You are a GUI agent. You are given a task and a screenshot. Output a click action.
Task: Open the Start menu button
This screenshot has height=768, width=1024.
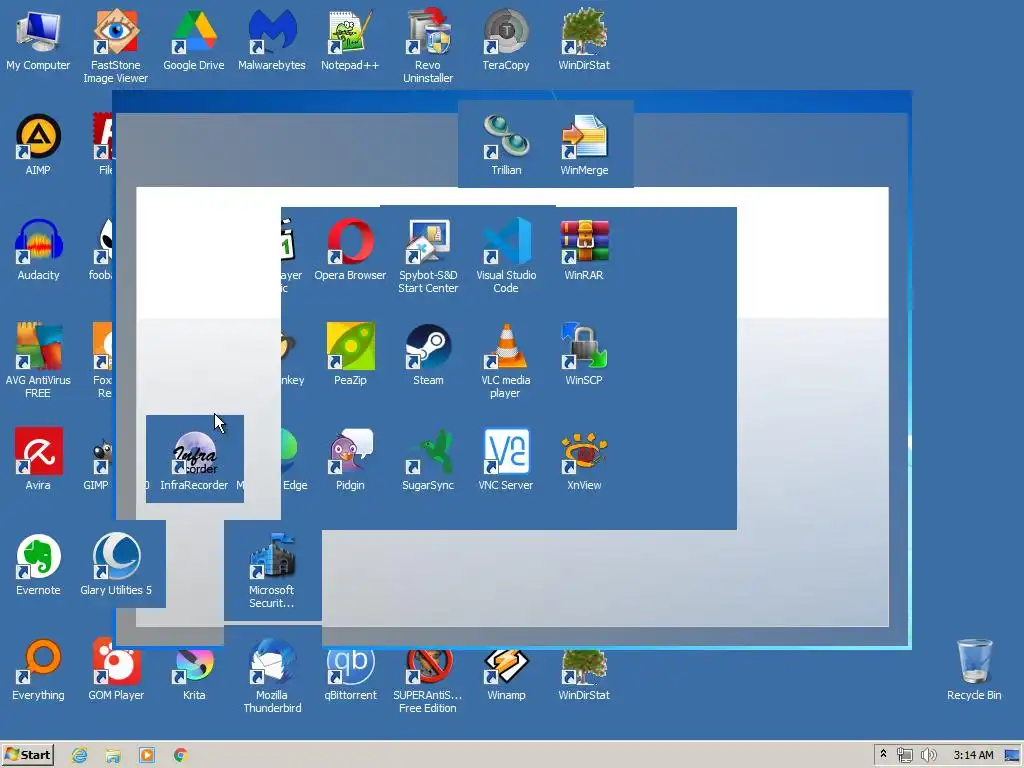tap(27, 755)
